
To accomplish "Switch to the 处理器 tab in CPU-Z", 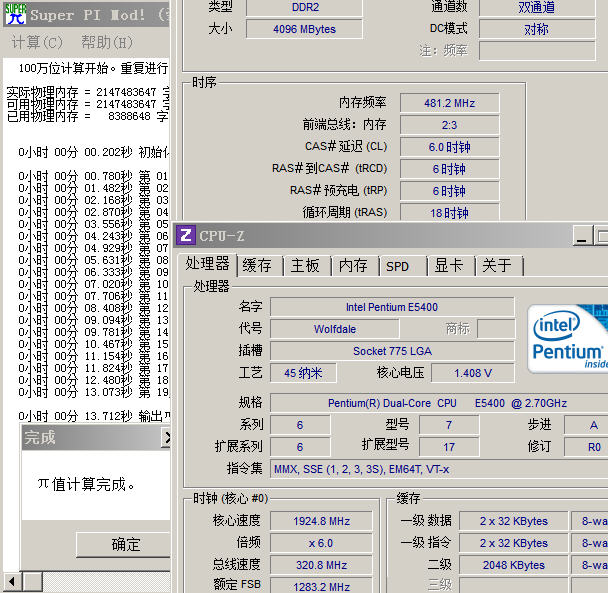I will pos(207,264).
